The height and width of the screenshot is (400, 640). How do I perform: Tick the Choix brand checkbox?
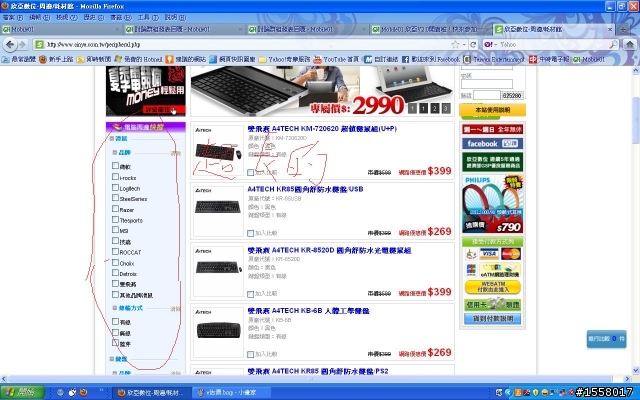[x=116, y=262]
